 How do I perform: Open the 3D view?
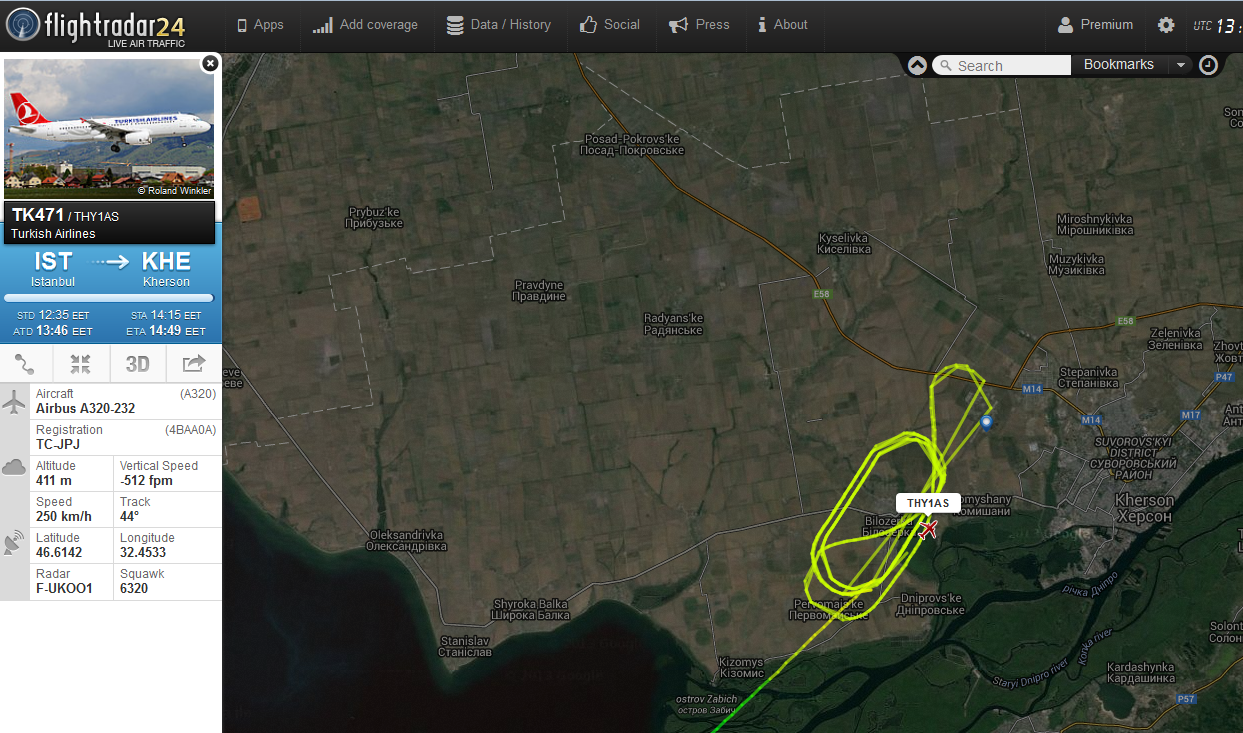pos(137,363)
